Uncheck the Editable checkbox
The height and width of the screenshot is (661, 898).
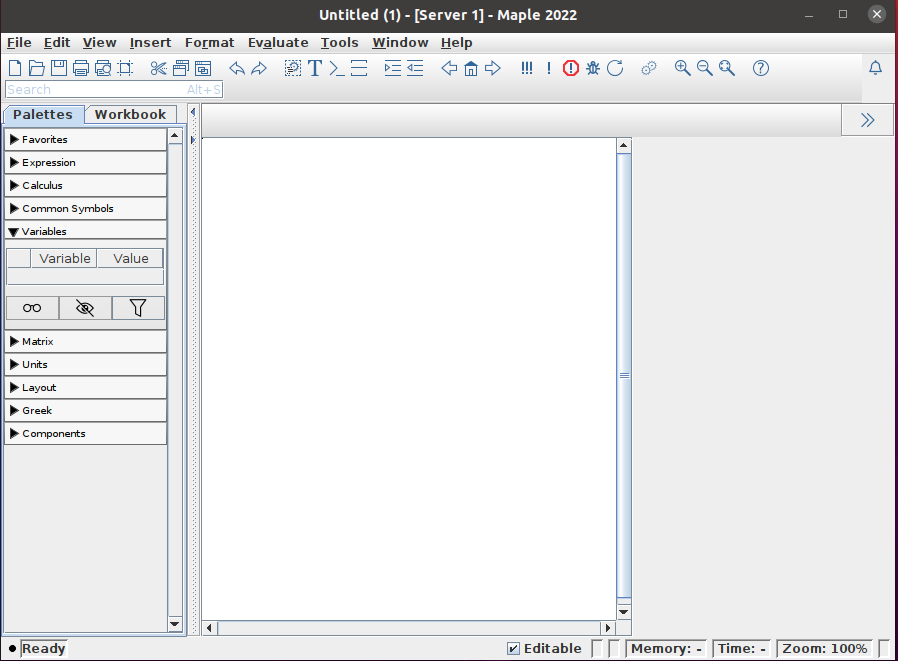pyautogui.click(x=513, y=648)
